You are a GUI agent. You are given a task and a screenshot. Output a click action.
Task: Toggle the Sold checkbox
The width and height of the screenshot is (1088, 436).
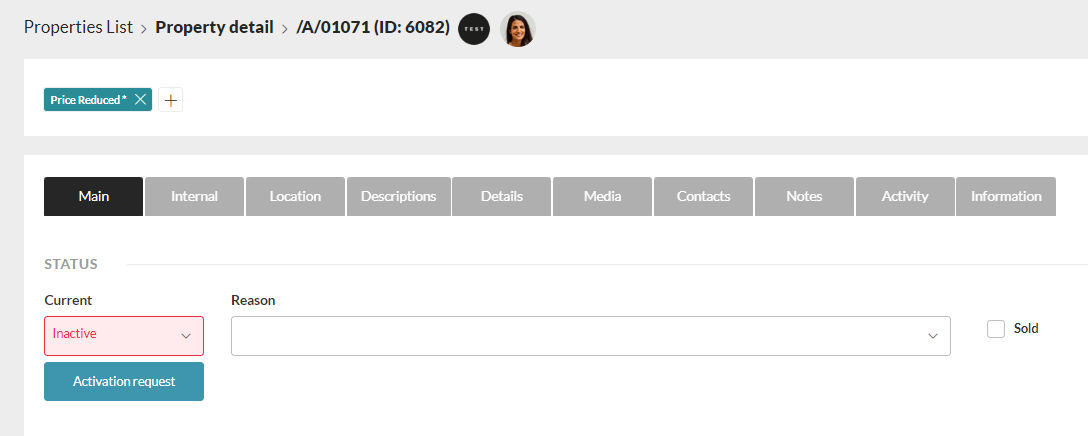coord(996,329)
